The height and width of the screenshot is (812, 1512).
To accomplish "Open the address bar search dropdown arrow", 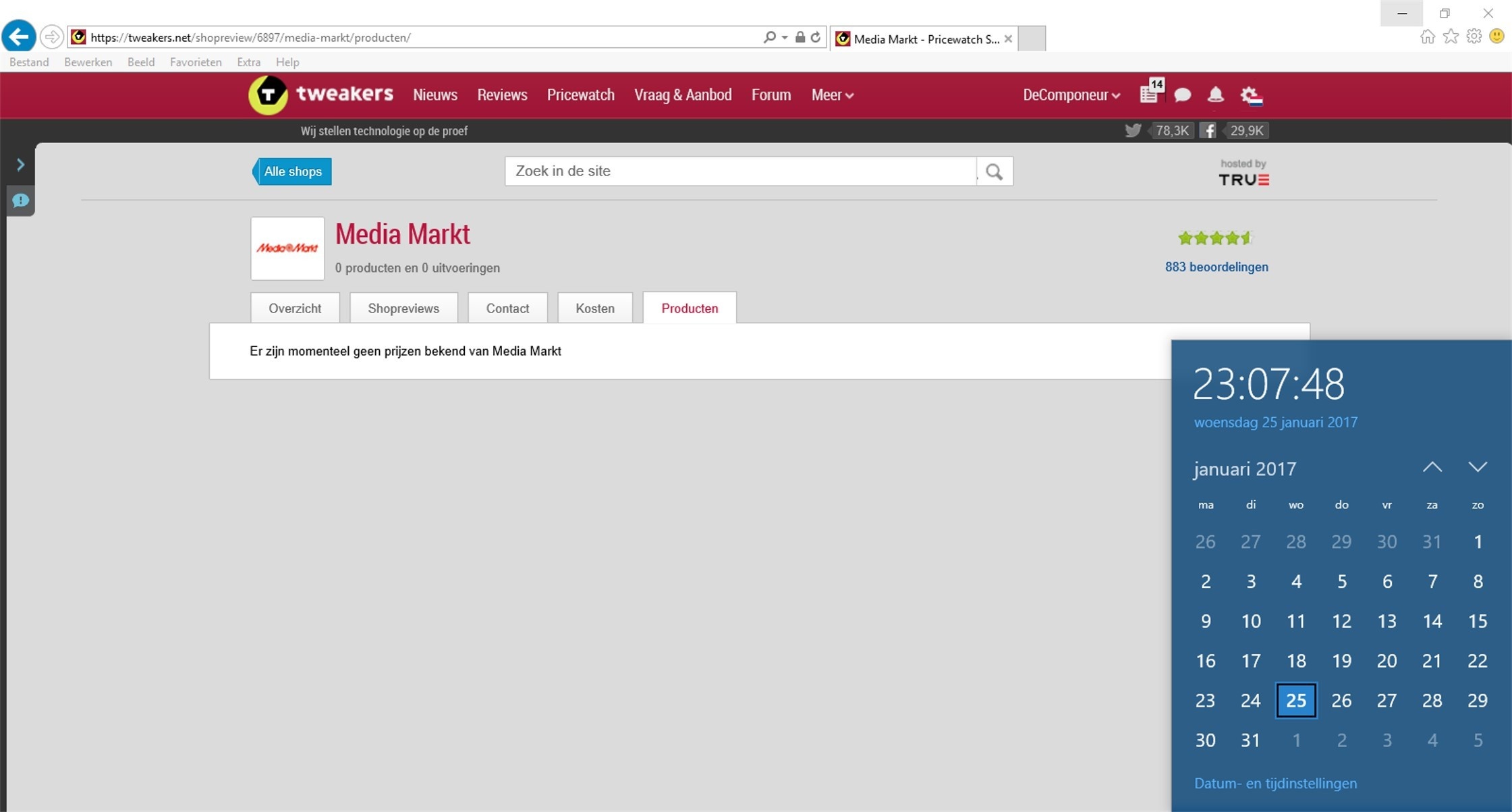I will (x=784, y=37).
